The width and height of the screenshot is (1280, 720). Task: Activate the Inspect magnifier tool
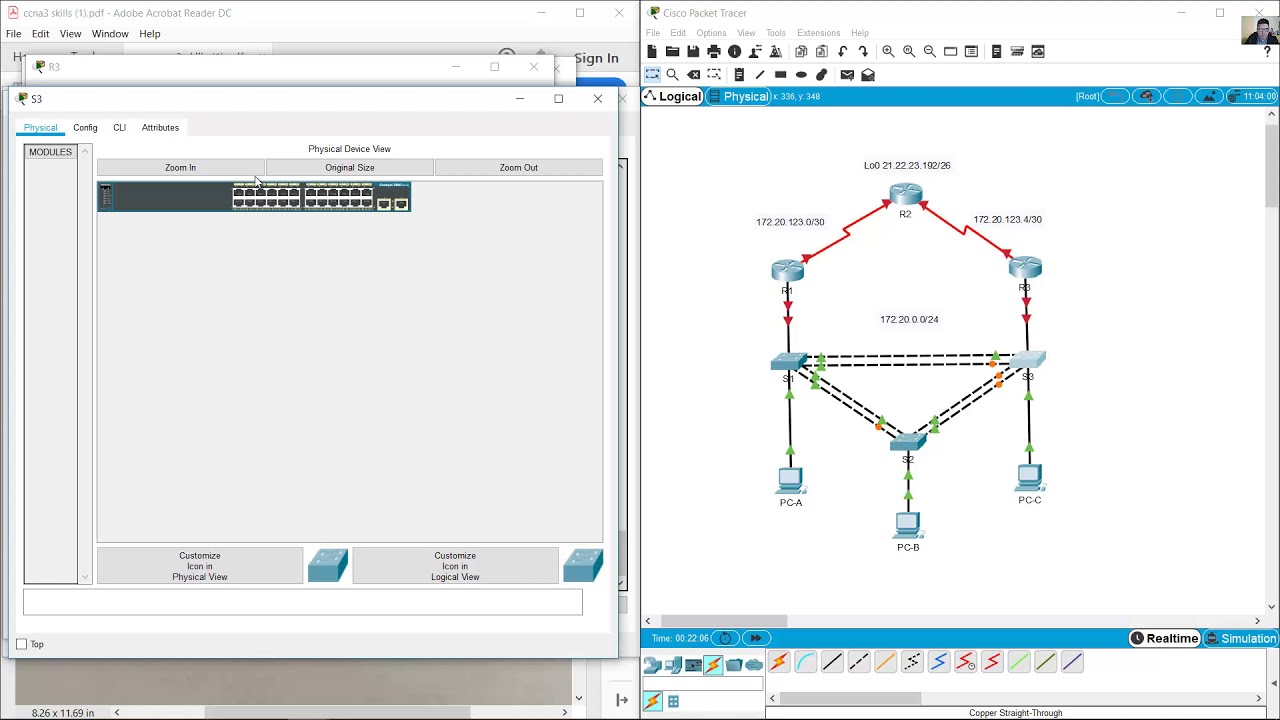(x=673, y=75)
